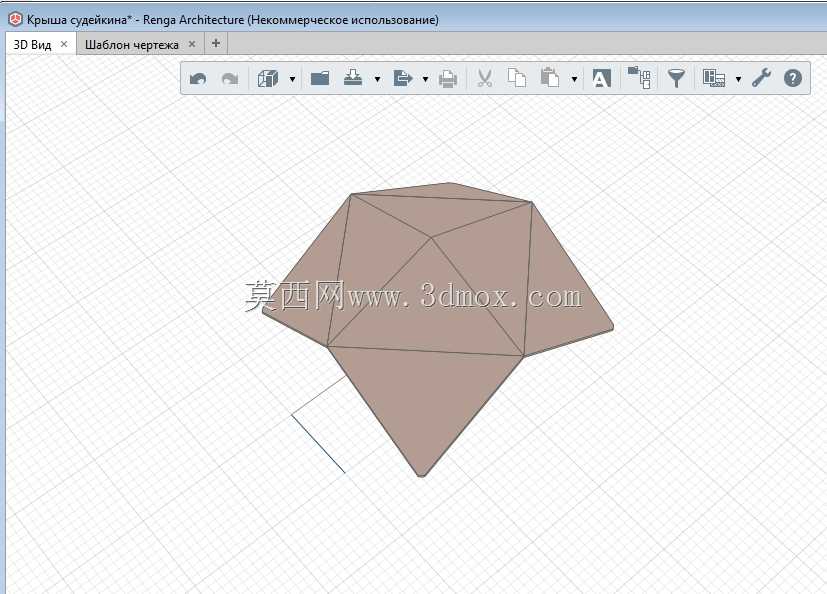This screenshot has width=827, height=594.
Task: Expand the export dropdown arrow
Action: [x=425, y=79]
